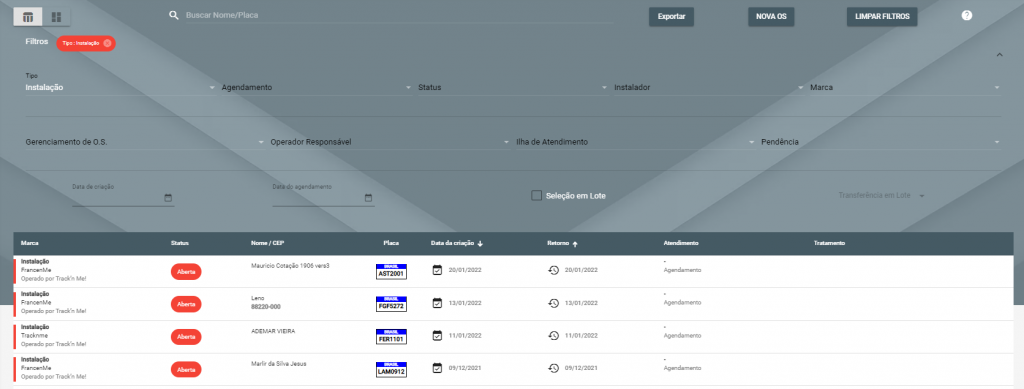This screenshot has height=389, width=1024.
Task: Click Aberta status badge for Marlir da Silva
Action: (x=186, y=369)
